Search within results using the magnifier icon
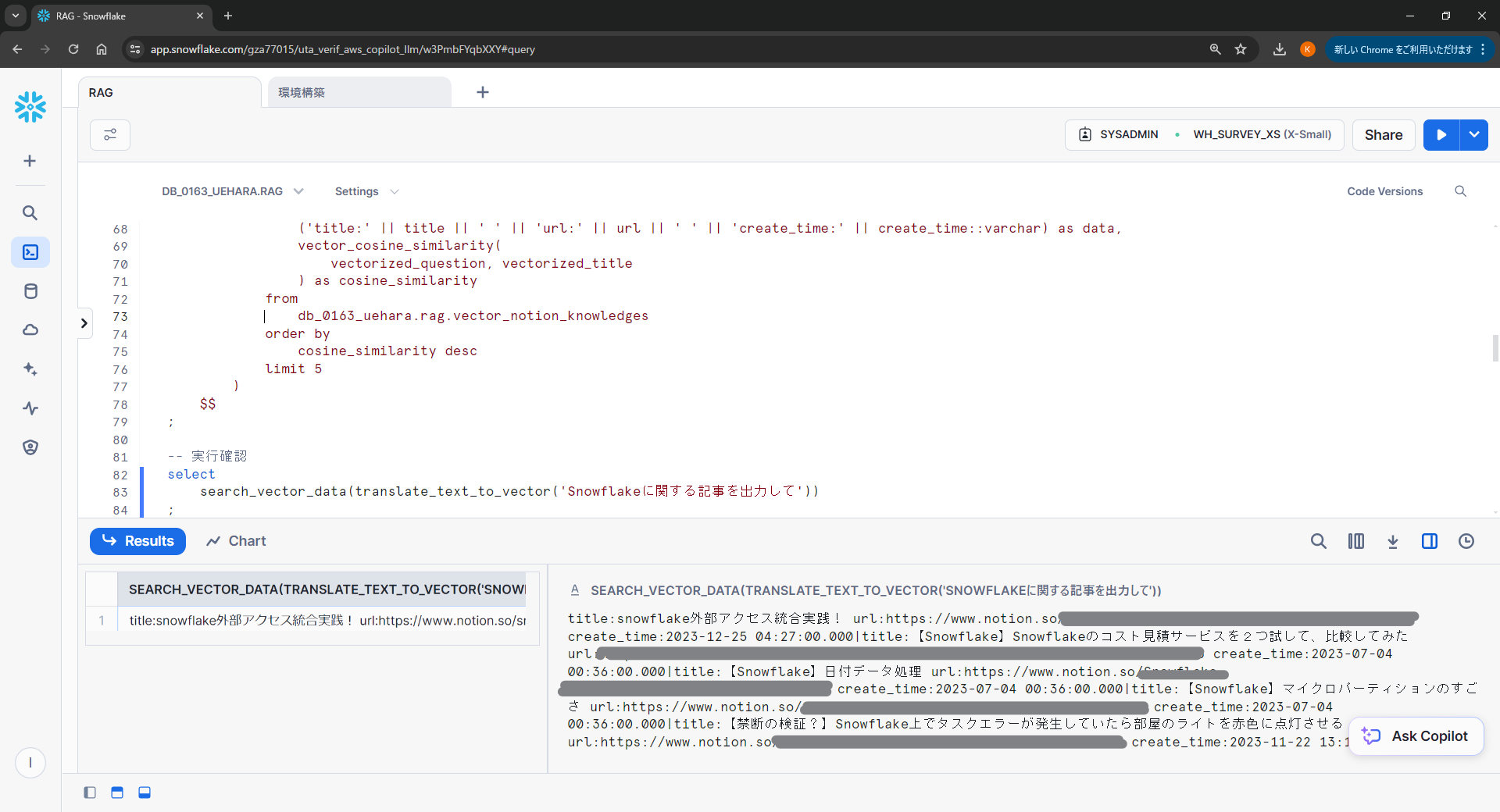 pyautogui.click(x=1319, y=541)
